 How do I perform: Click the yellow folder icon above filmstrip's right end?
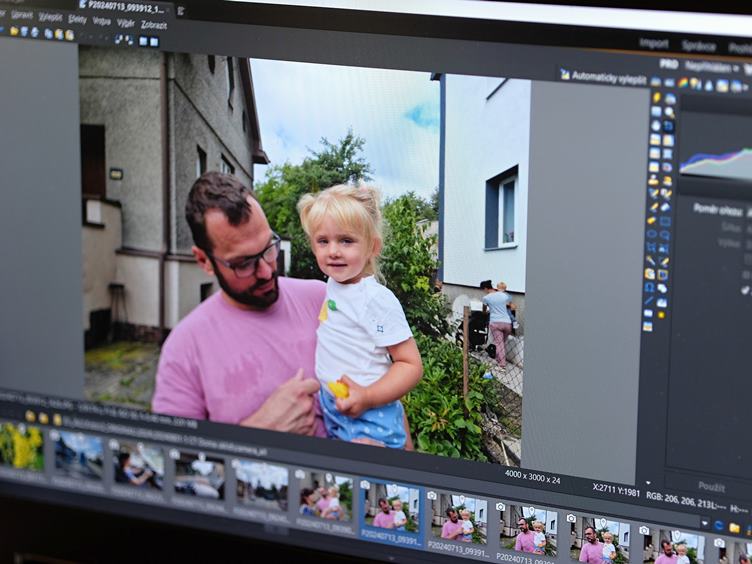(x=734, y=528)
